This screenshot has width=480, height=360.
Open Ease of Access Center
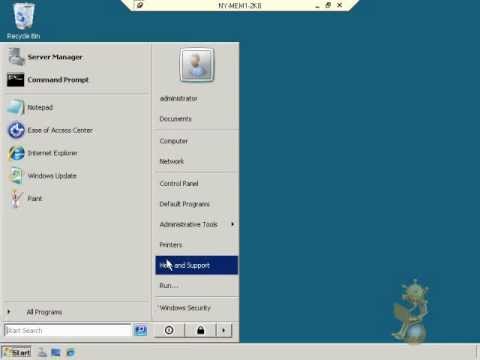(x=77, y=130)
